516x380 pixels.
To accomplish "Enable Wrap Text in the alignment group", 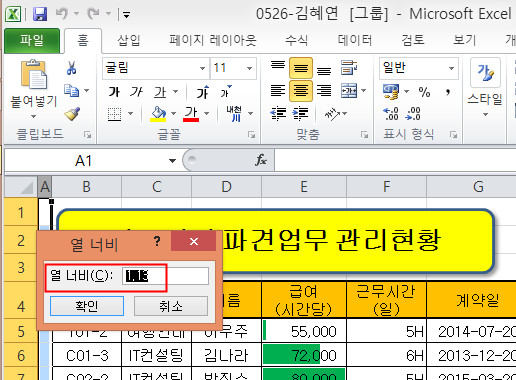I will [x=349, y=68].
